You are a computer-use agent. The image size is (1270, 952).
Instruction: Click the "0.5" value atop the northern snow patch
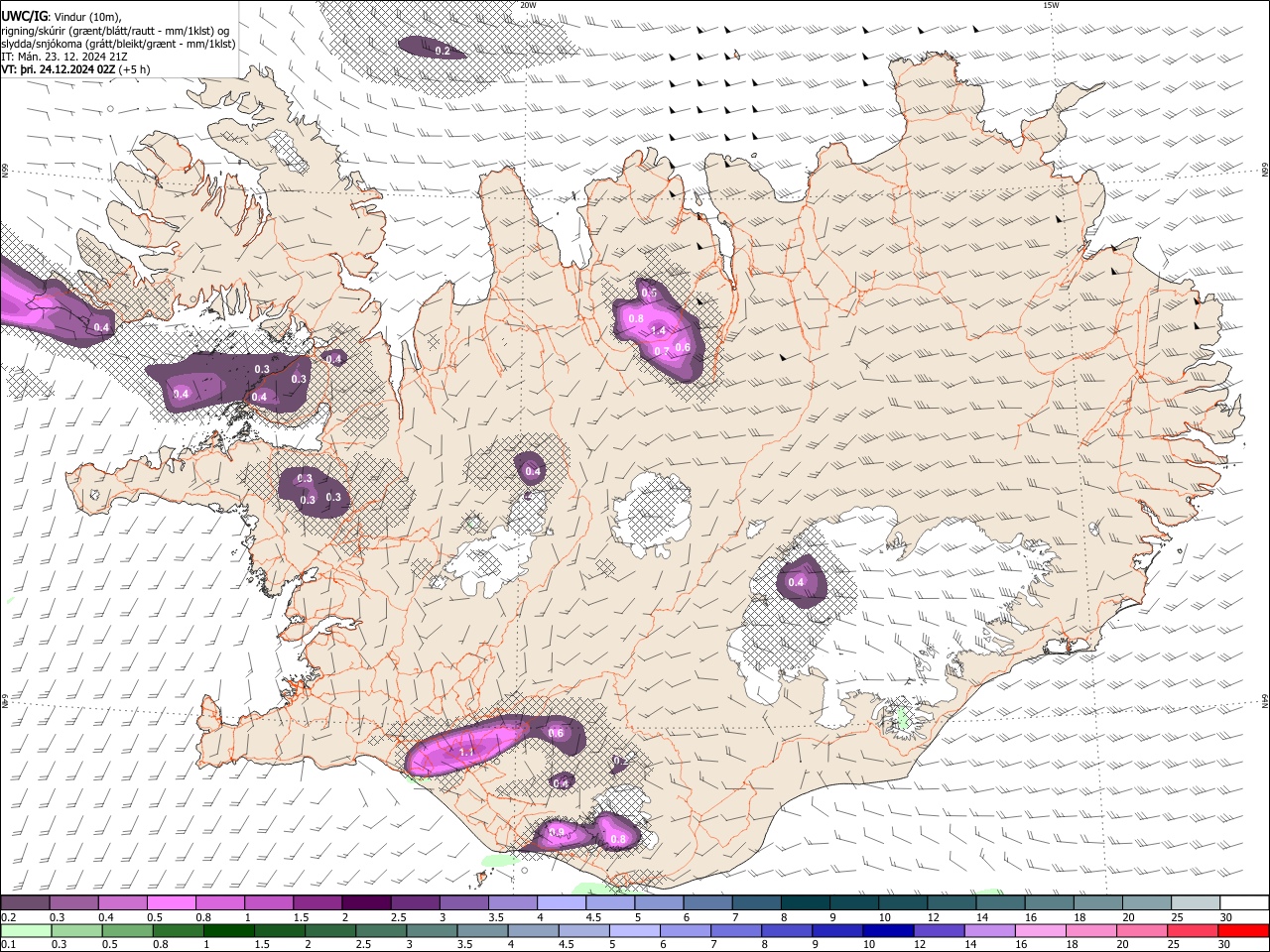[650, 294]
